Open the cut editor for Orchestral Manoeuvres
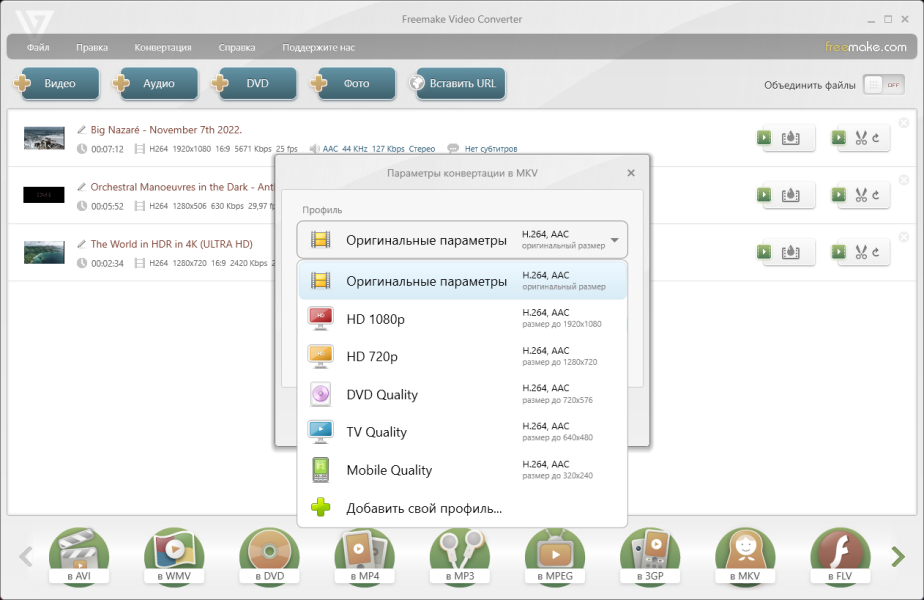Viewport: 924px width, 600px height. coord(860,195)
